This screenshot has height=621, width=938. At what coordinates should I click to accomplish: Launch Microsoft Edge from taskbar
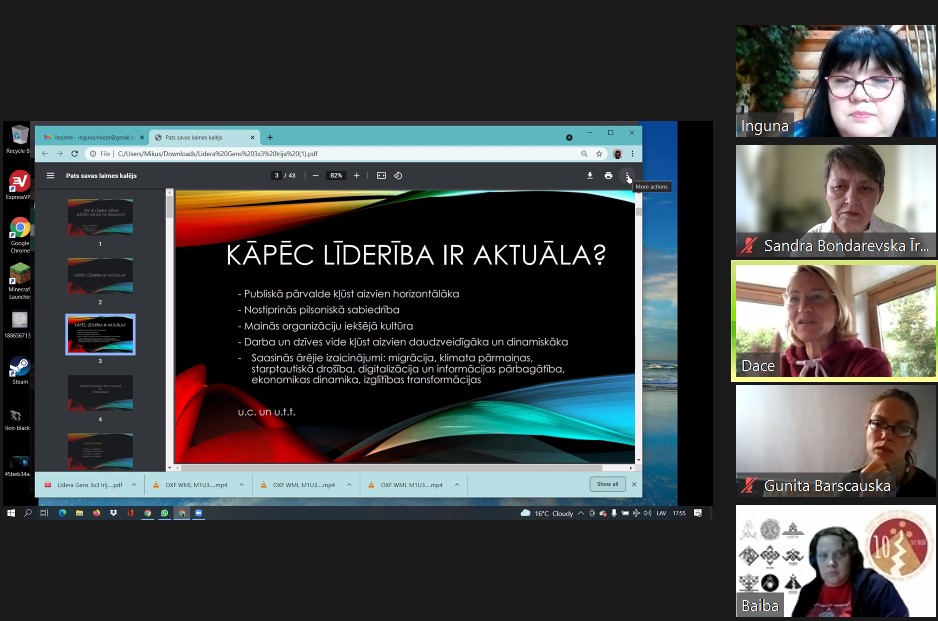62,513
